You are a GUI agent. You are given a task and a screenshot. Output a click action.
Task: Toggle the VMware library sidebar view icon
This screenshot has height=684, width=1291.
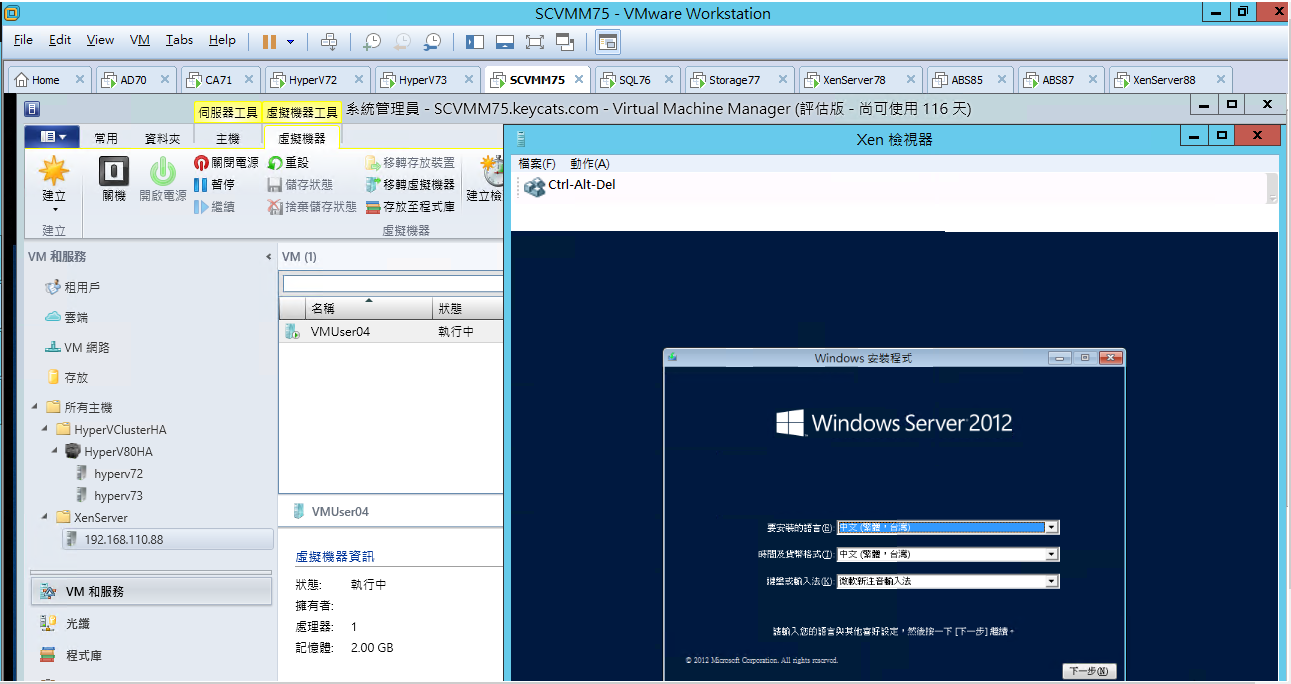click(x=475, y=41)
